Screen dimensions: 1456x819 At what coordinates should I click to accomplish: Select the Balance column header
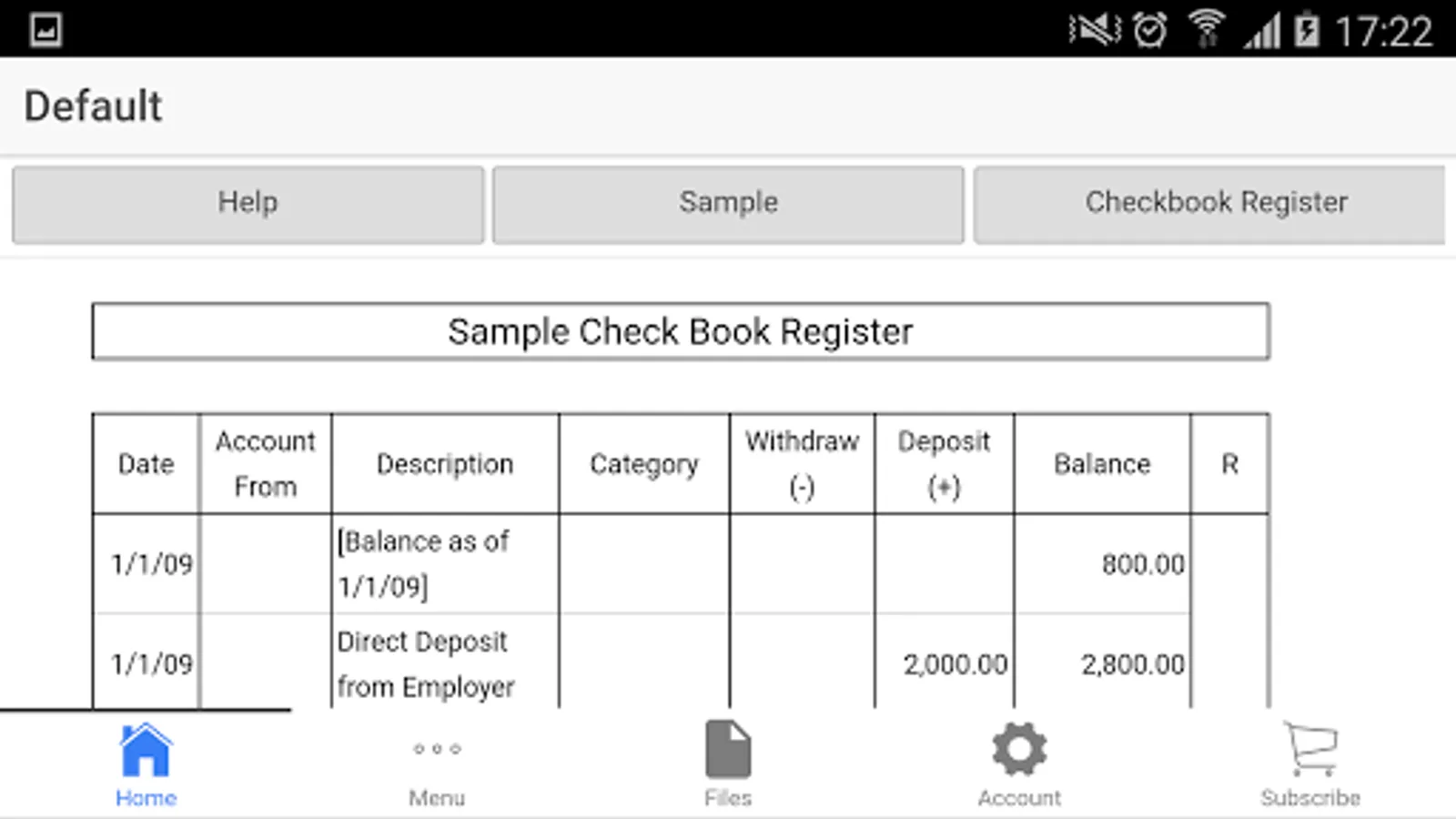tap(1102, 464)
